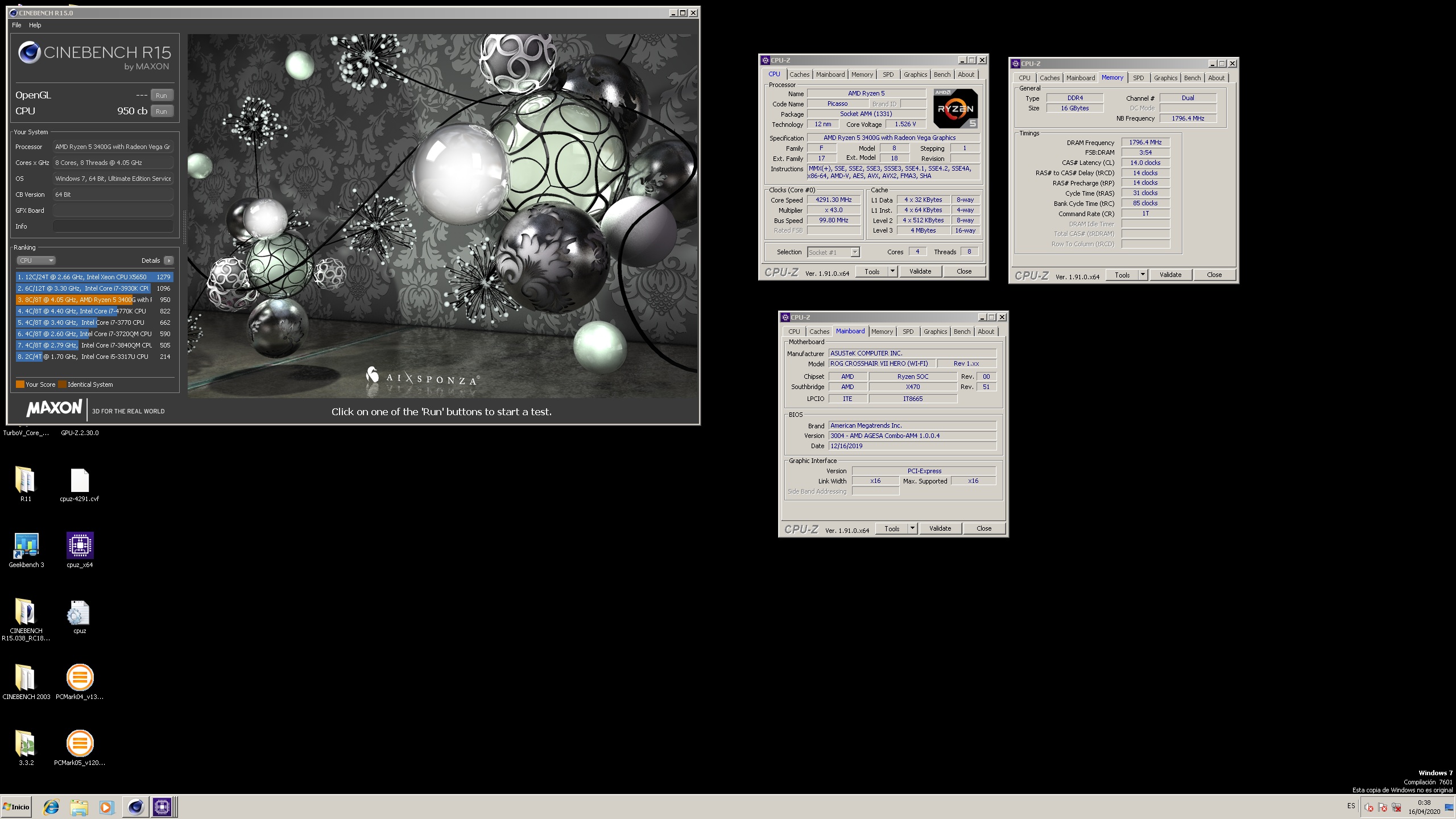Click the show desktop icon in the tray
The image size is (1456, 819).
click(1449, 807)
